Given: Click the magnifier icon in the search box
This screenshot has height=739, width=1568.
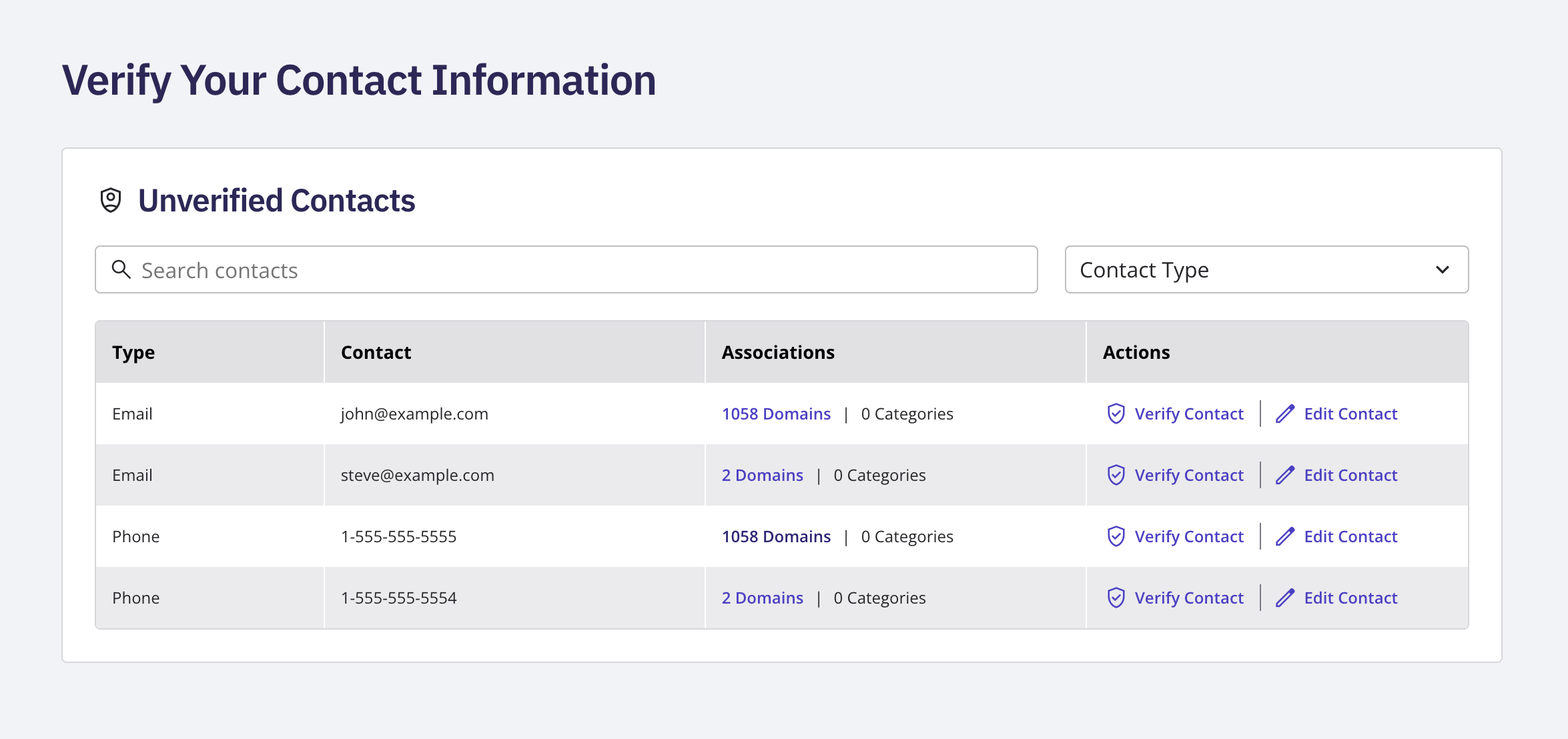Looking at the screenshot, I should [x=121, y=269].
